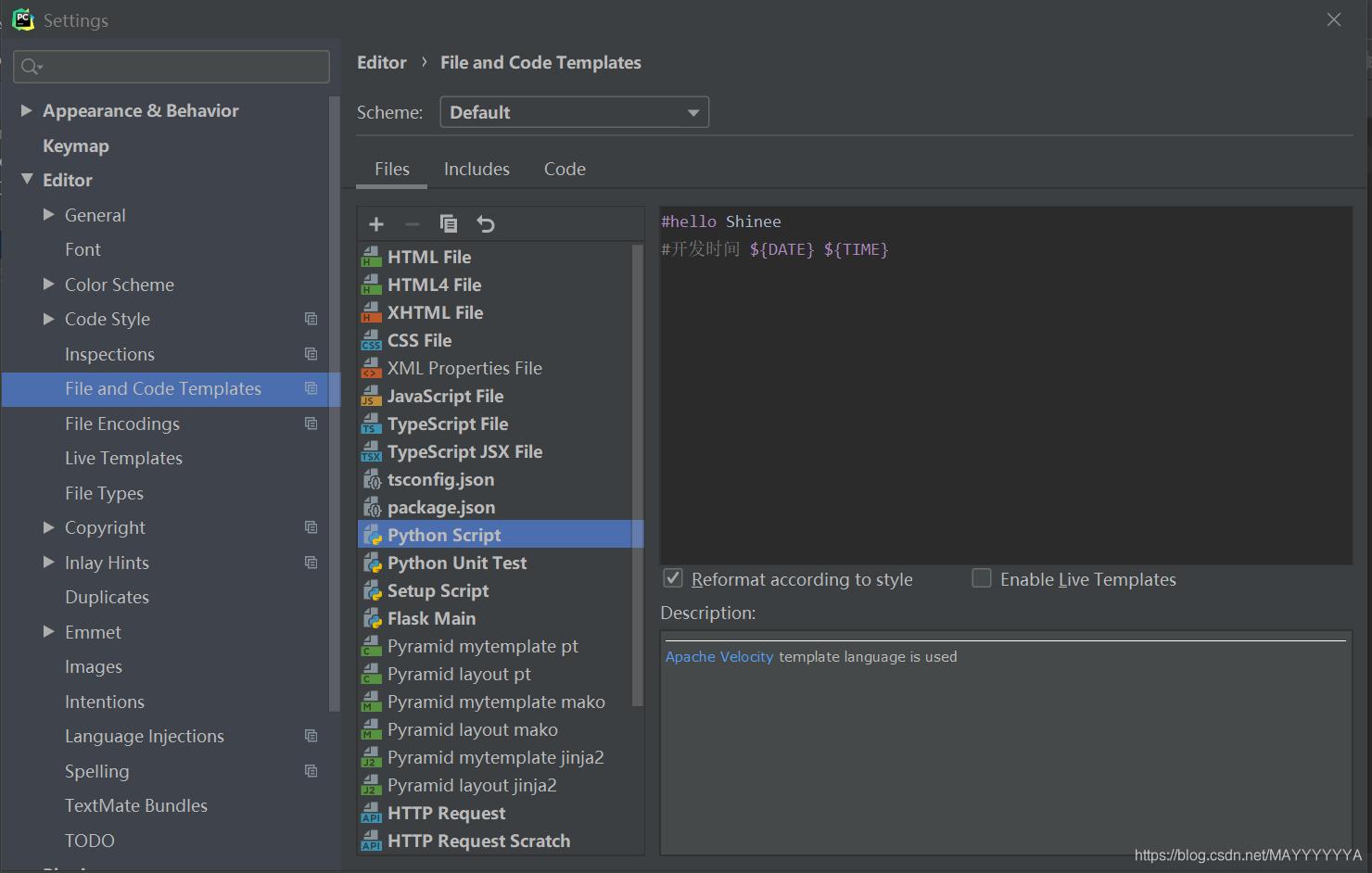Click project-level icon beside Inspections

pyautogui.click(x=311, y=354)
